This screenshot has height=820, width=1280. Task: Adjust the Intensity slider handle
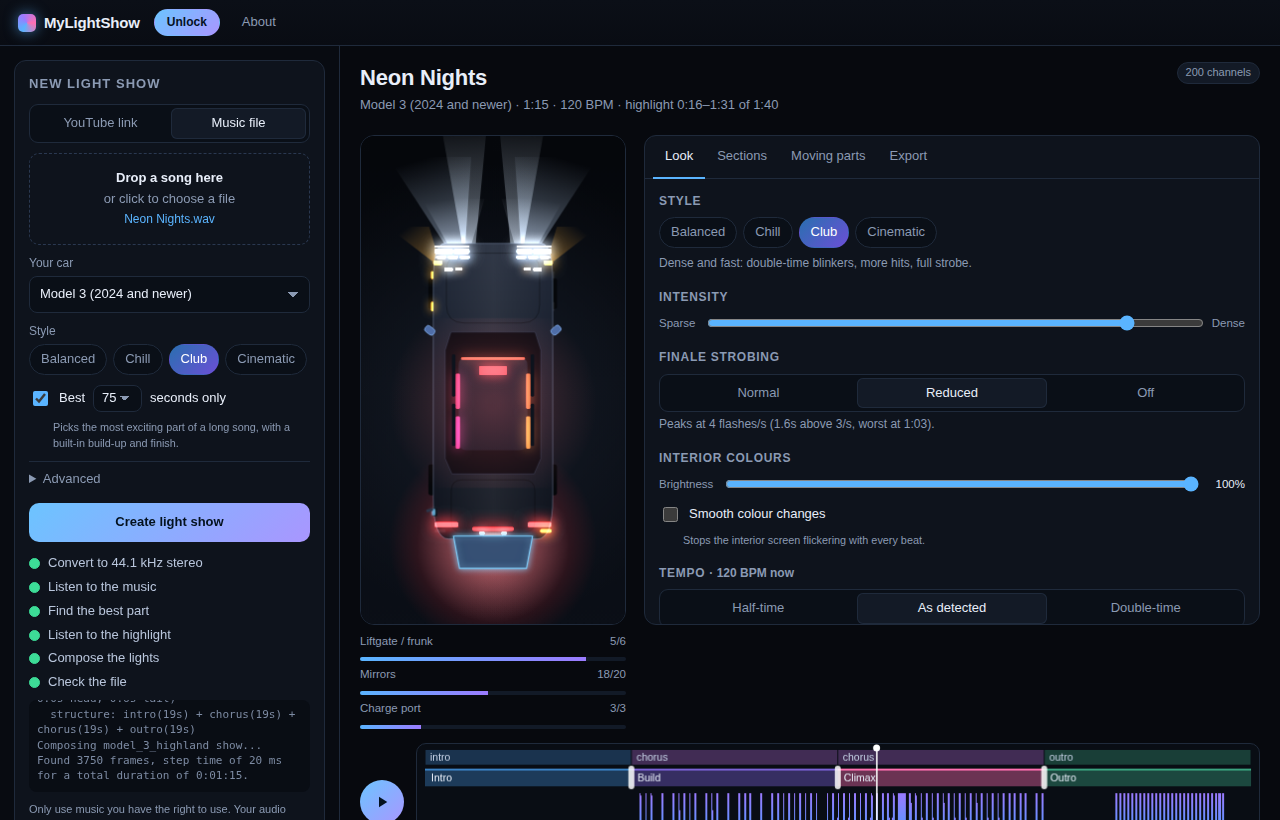tap(1127, 323)
